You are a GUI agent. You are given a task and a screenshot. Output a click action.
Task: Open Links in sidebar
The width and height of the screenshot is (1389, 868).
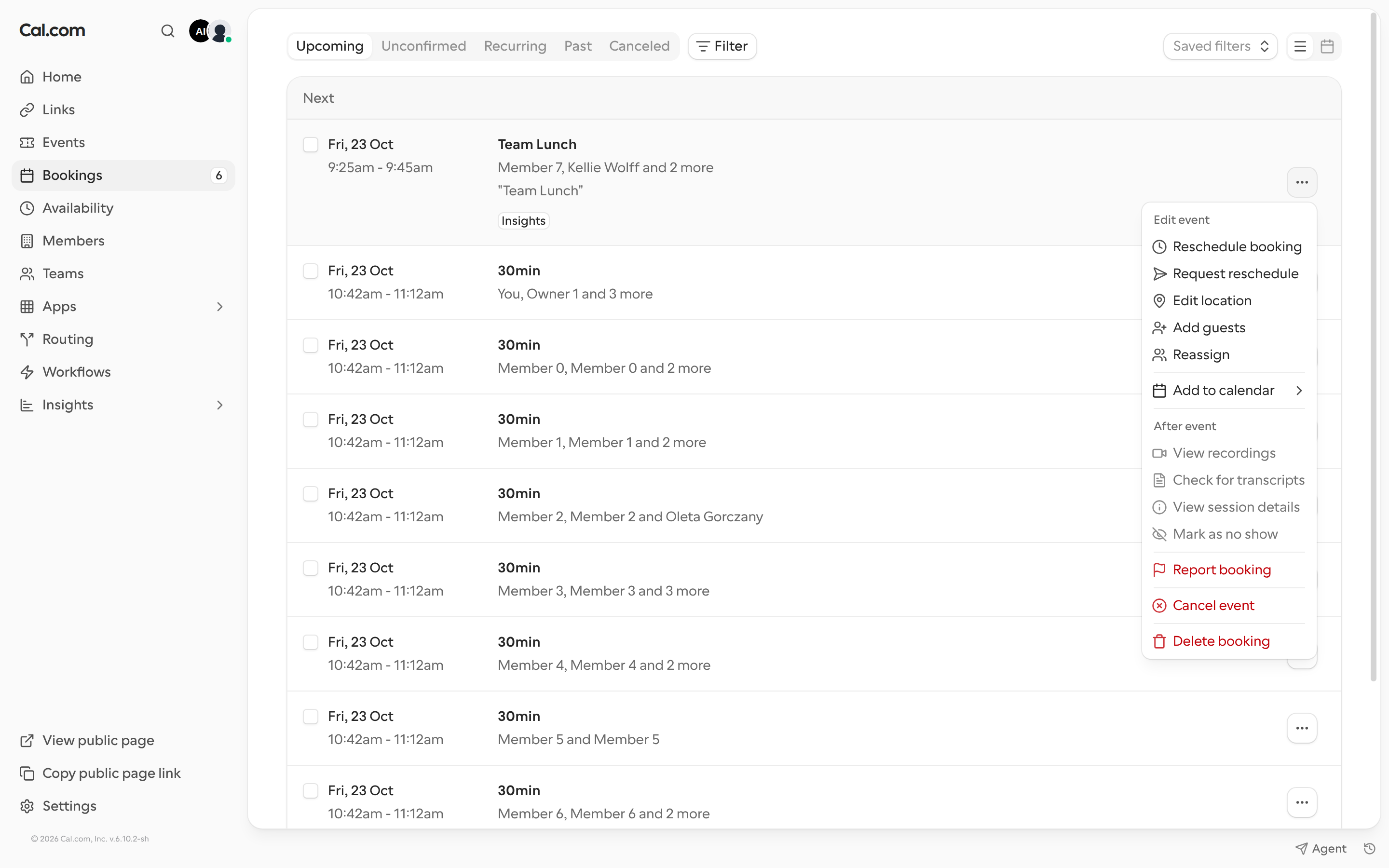tap(123, 109)
